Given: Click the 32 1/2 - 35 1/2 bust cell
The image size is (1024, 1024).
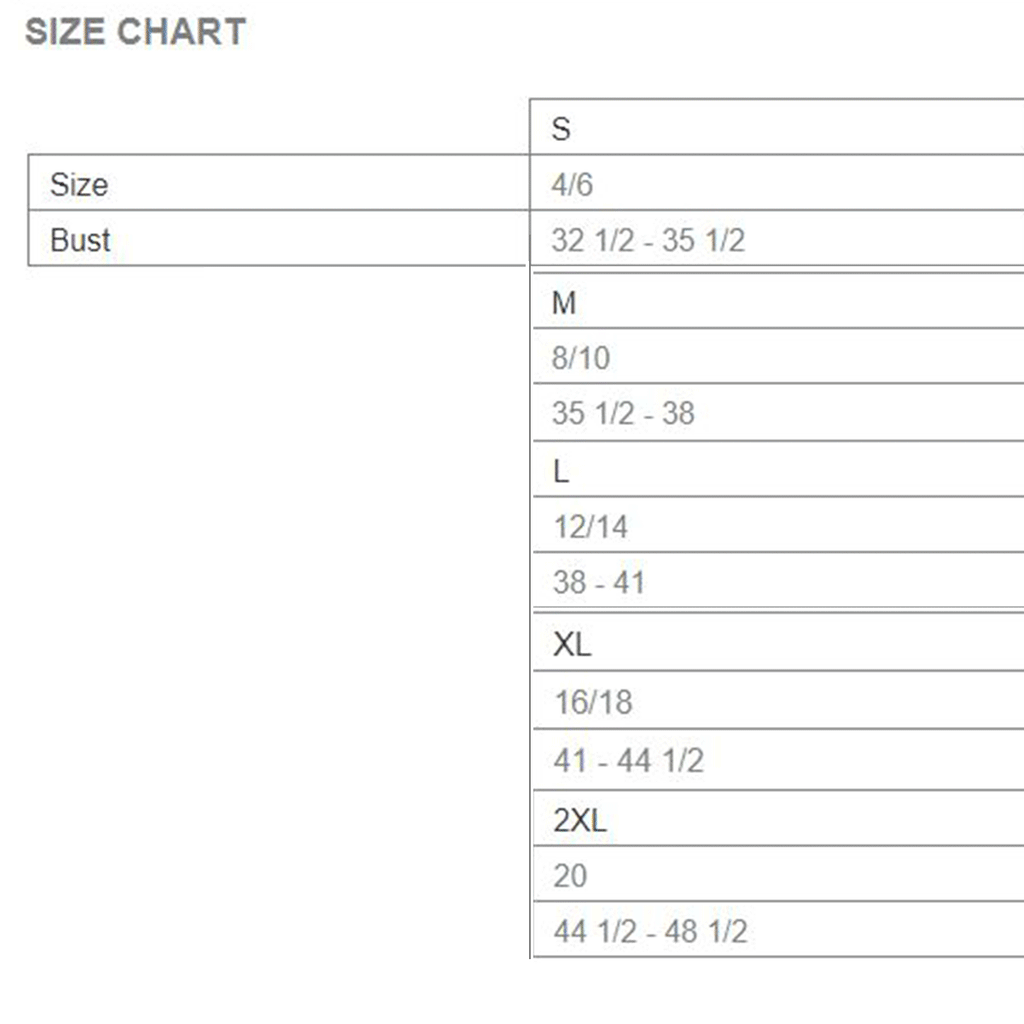Looking at the screenshot, I should click(648, 240).
